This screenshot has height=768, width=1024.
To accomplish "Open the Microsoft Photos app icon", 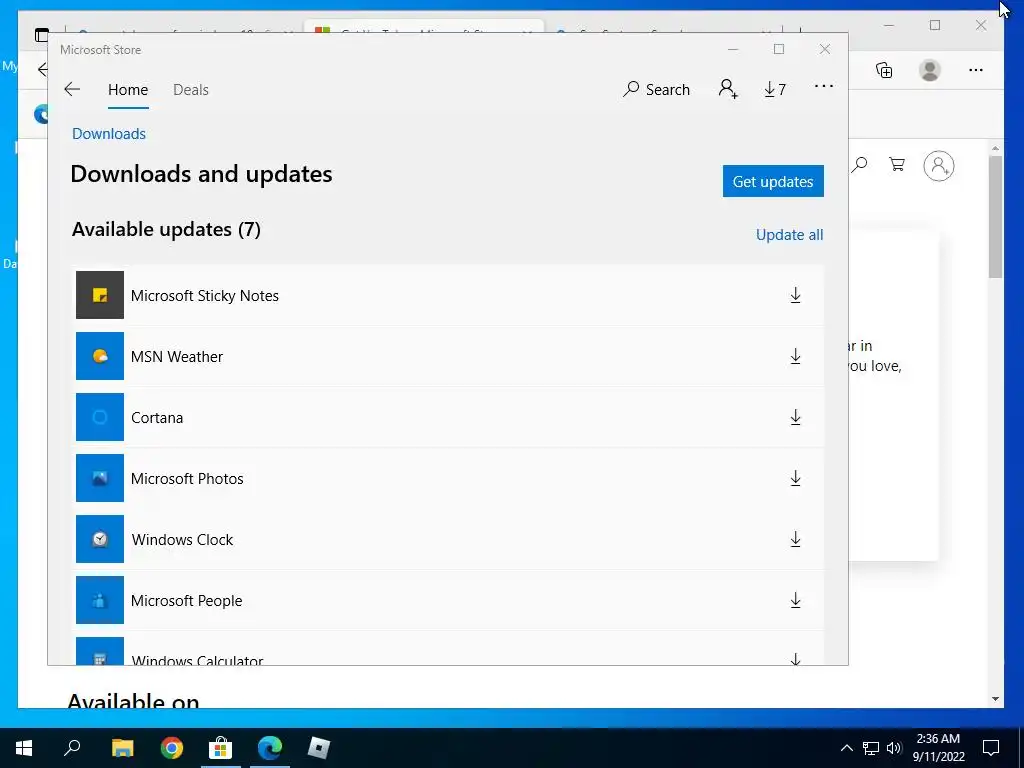I will pyautogui.click(x=100, y=478).
